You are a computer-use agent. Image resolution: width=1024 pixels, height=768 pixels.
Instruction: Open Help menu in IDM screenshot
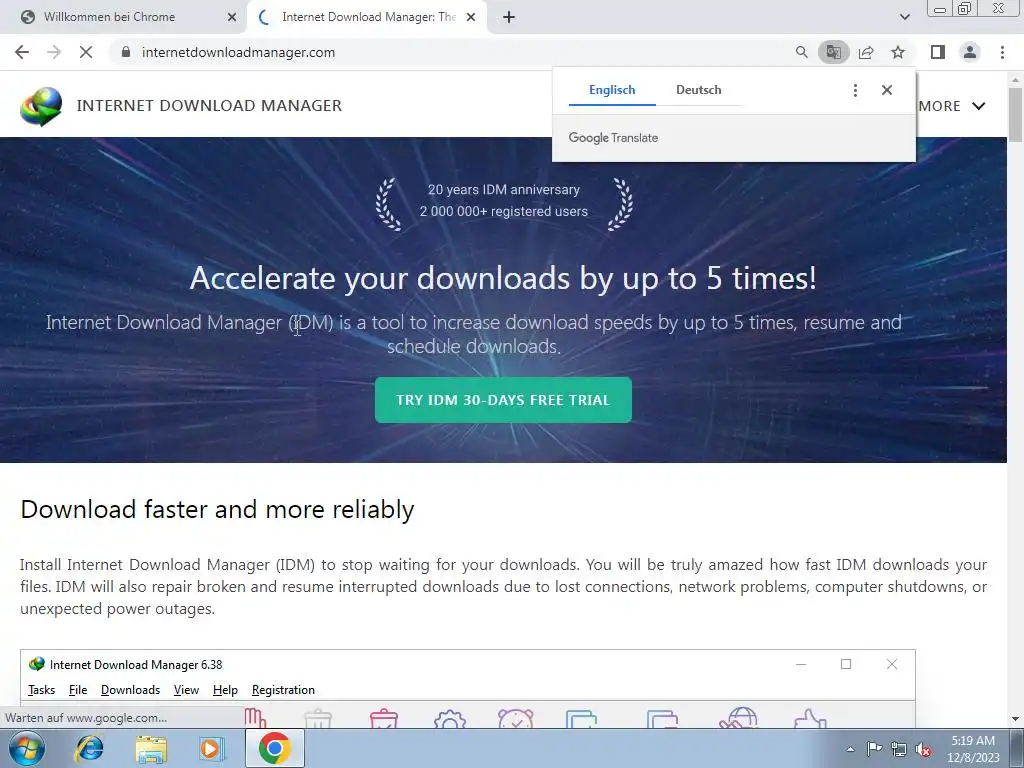pos(225,690)
